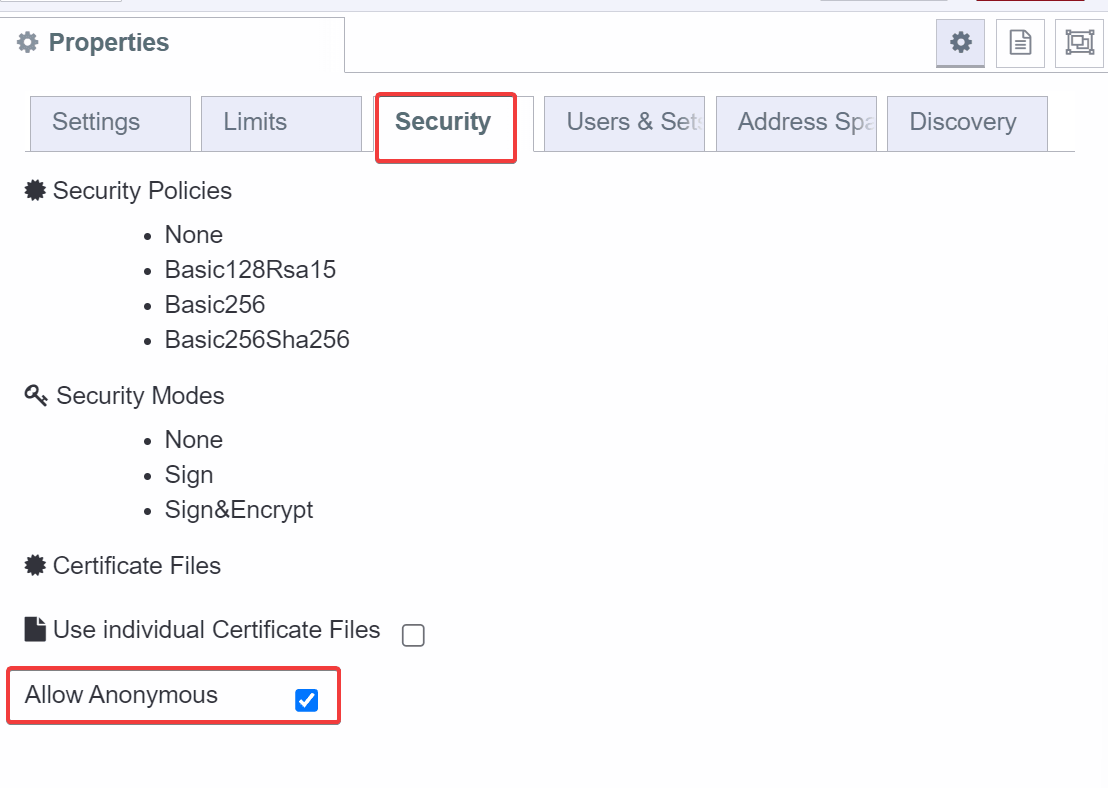Click the badge icon beside Certificate Files
1108x788 pixels.
[x=34, y=564]
